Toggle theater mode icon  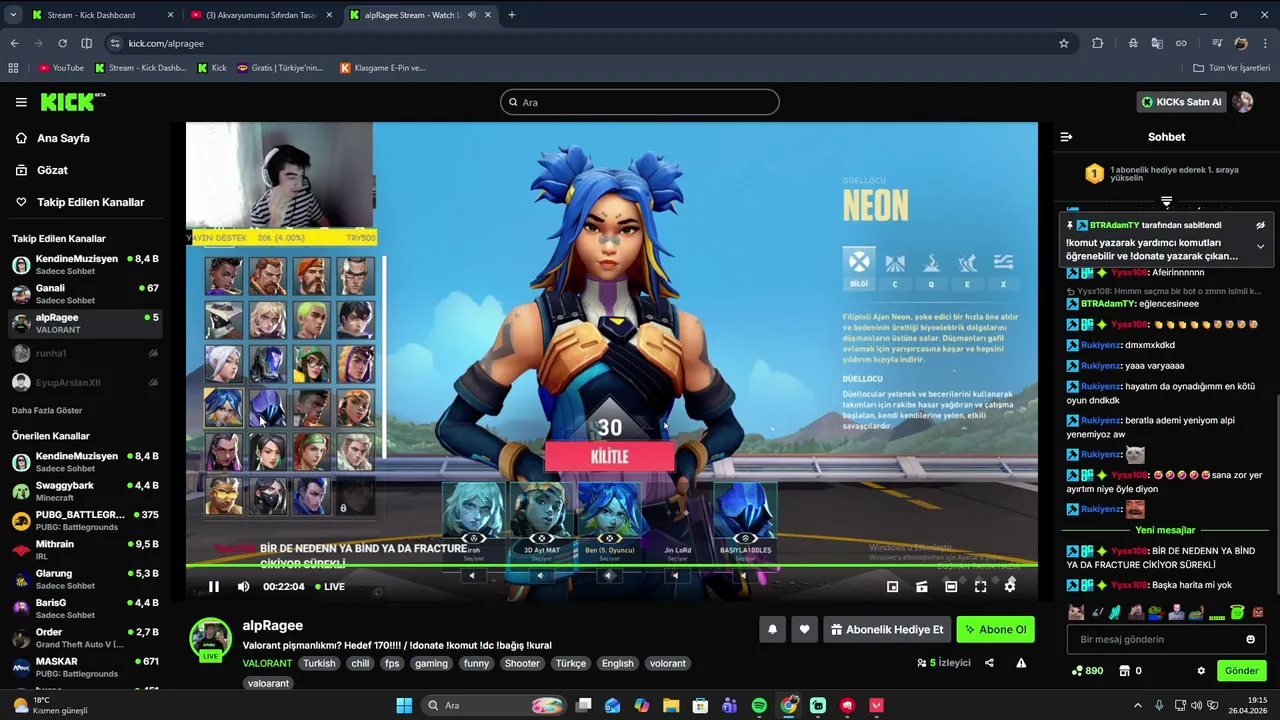click(951, 587)
